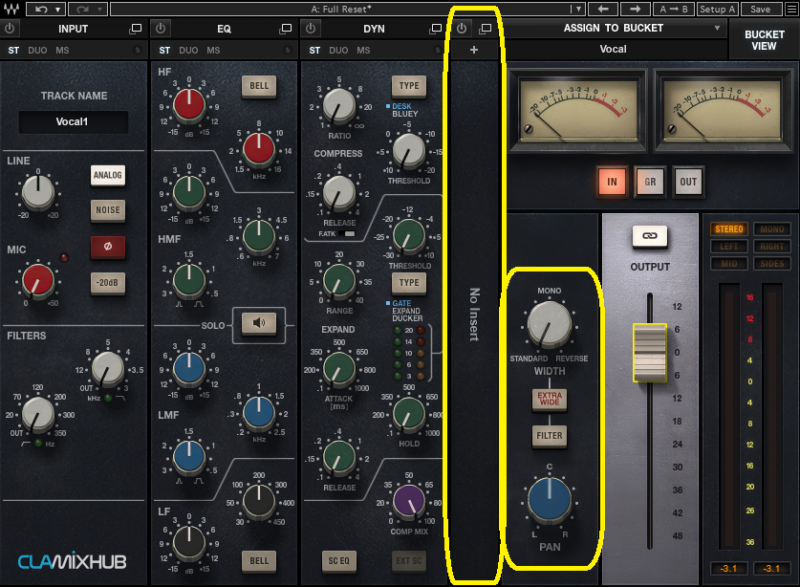
Task: Open the preset name dropdown arrow
Action: (578, 9)
